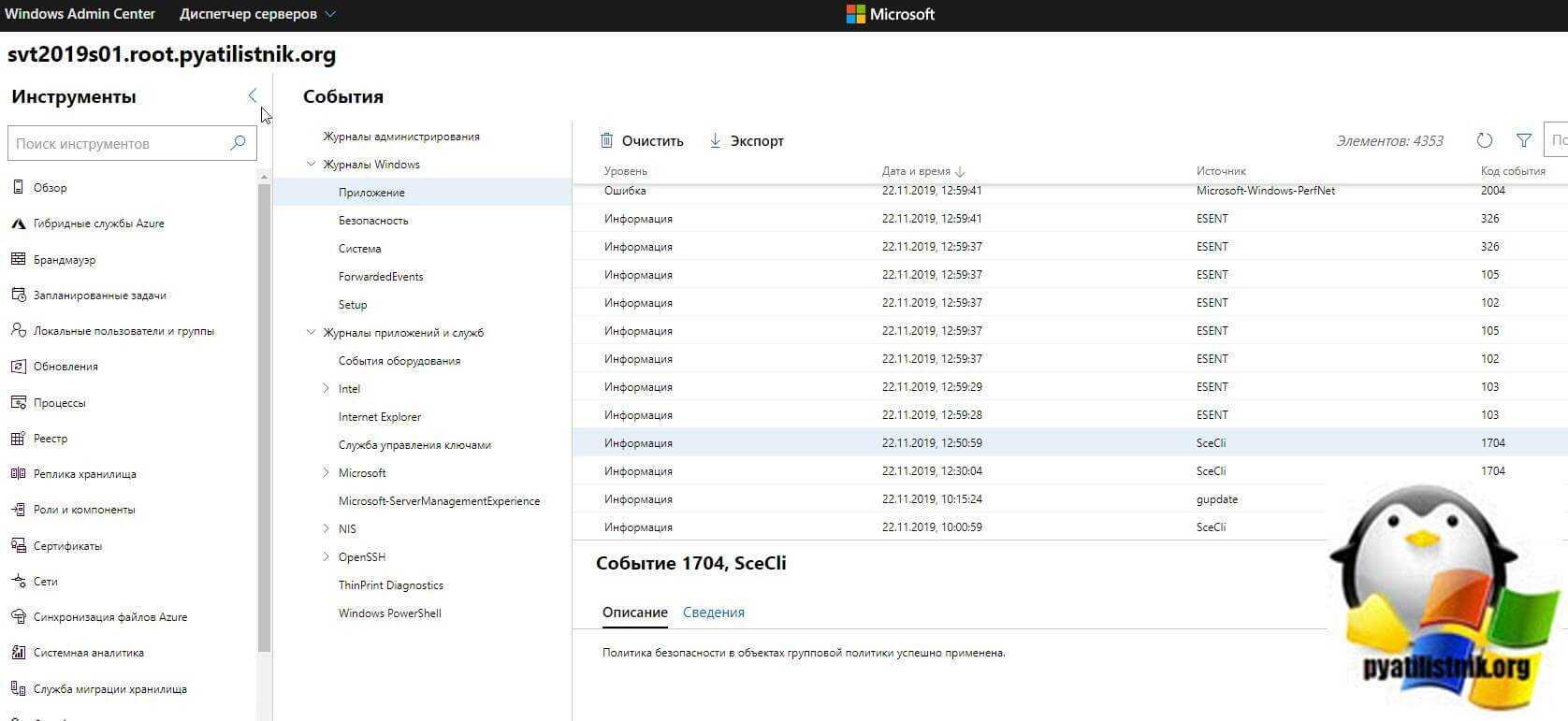The height and width of the screenshot is (721, 1568).
Task: Switch to the Описание tab
Action: point(634,613)
